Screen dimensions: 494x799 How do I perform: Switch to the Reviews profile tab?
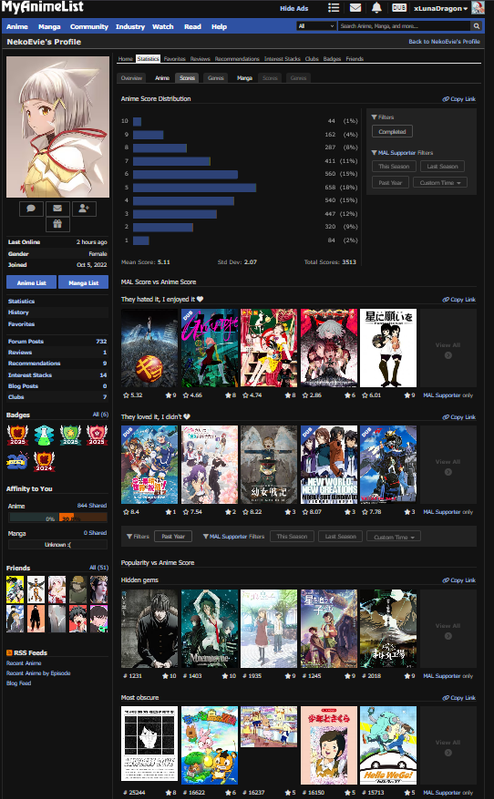click(200, 59)
